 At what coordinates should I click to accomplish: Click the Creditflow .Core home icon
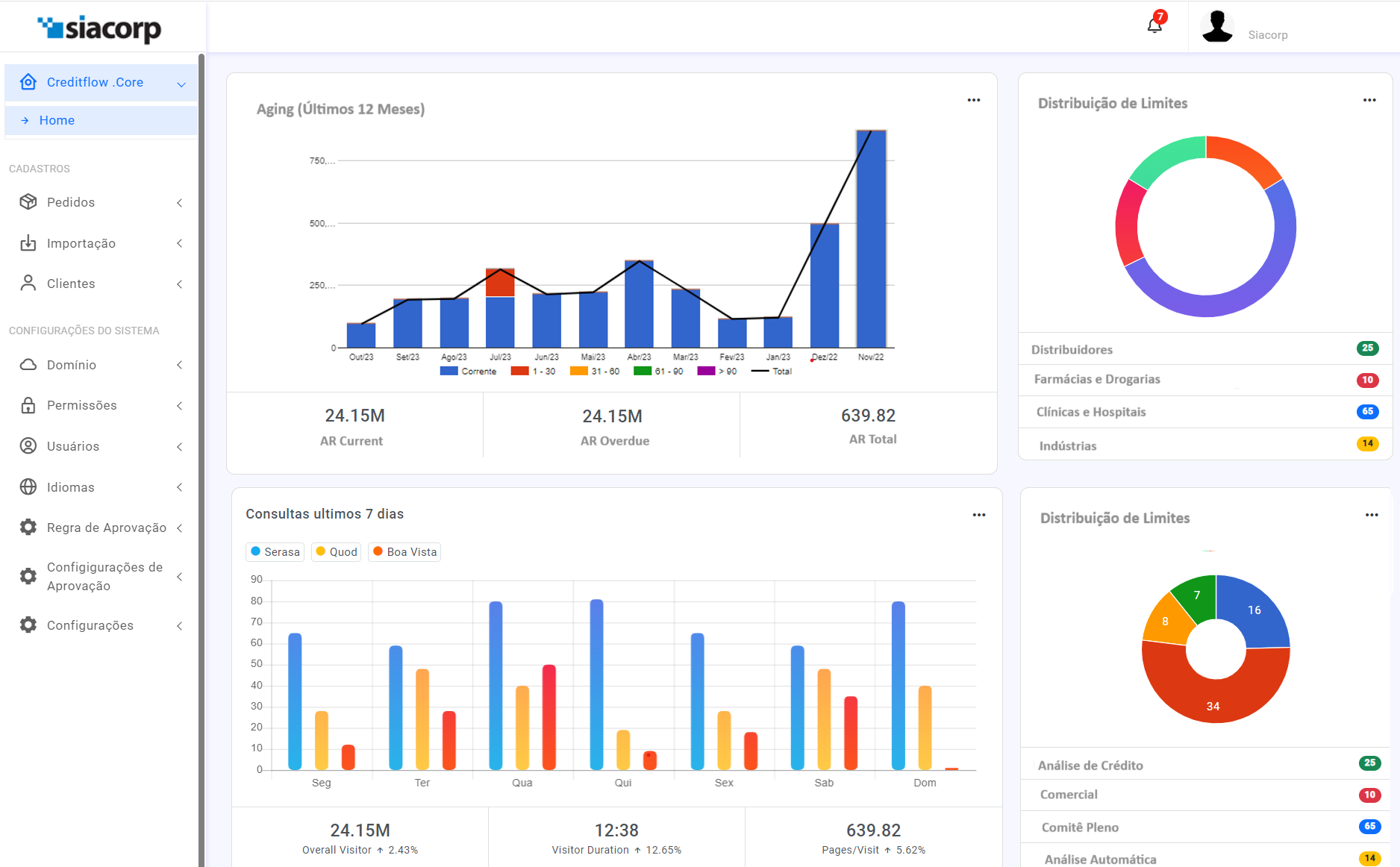pyautogui.click(x=28, y=82)
